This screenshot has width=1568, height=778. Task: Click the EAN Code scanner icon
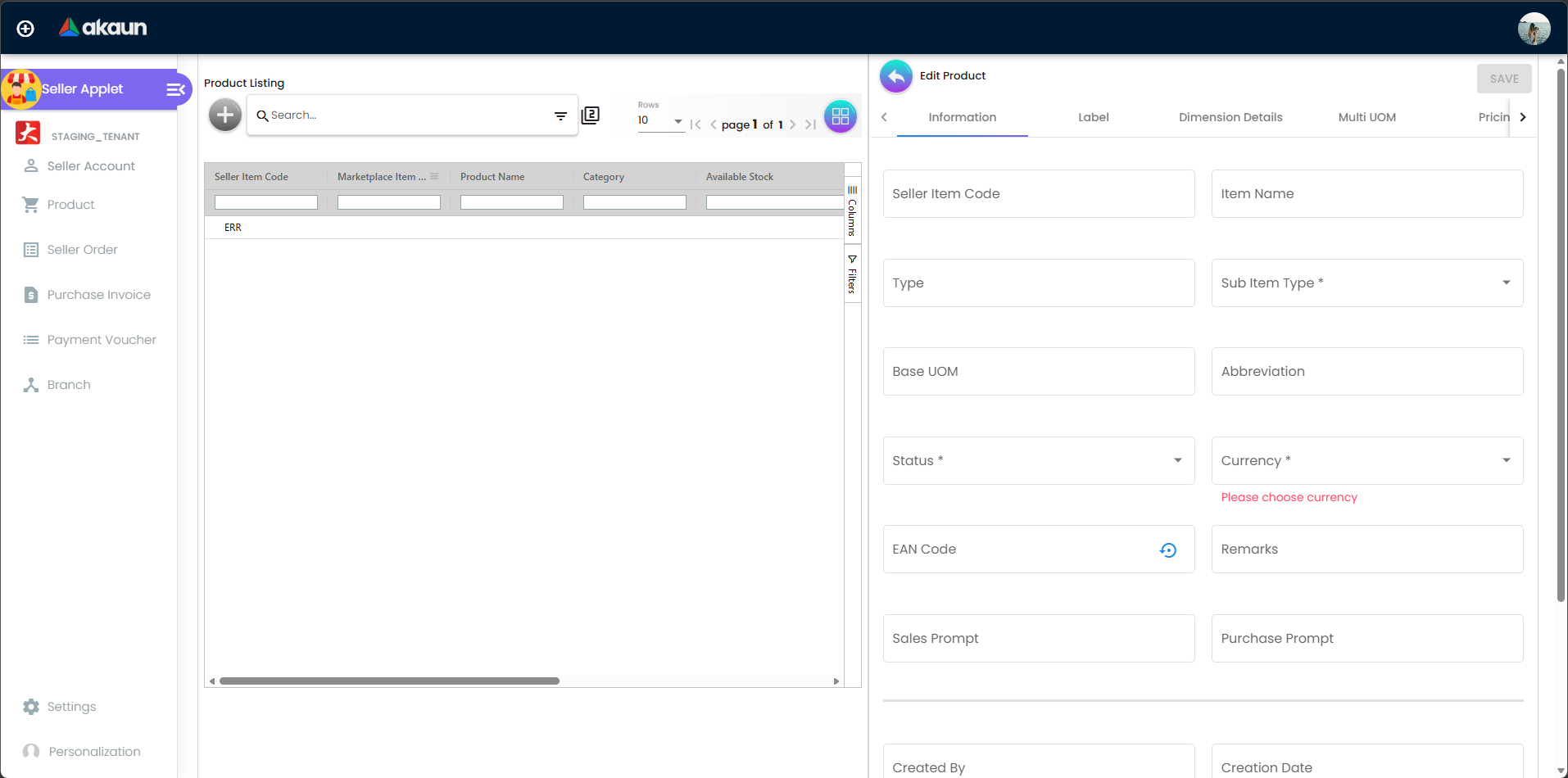pyautogui.click(x=1167, y=550)
